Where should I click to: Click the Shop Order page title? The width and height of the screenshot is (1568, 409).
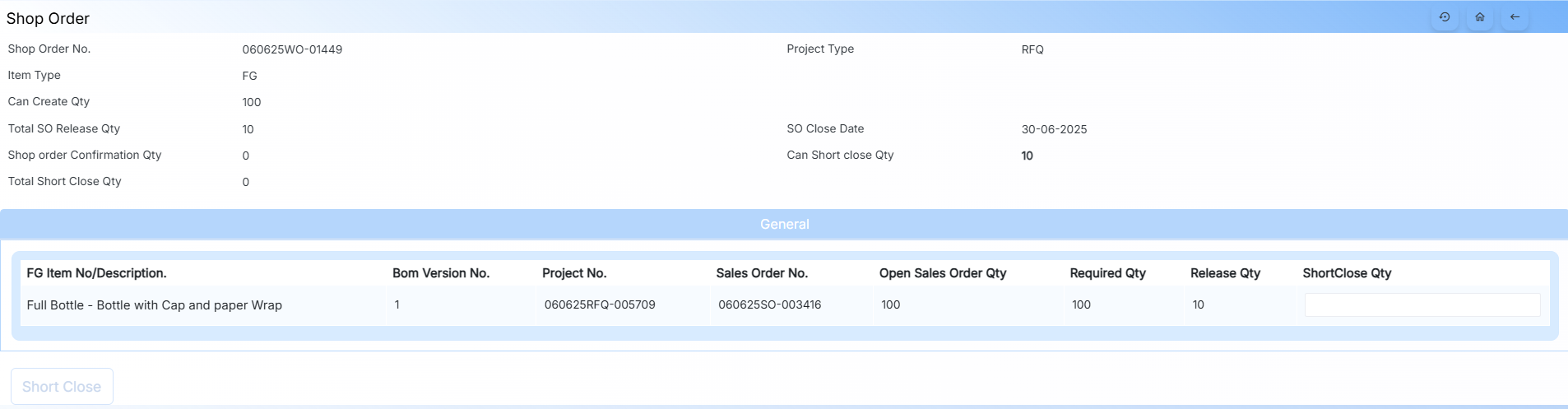click(48, 18)
